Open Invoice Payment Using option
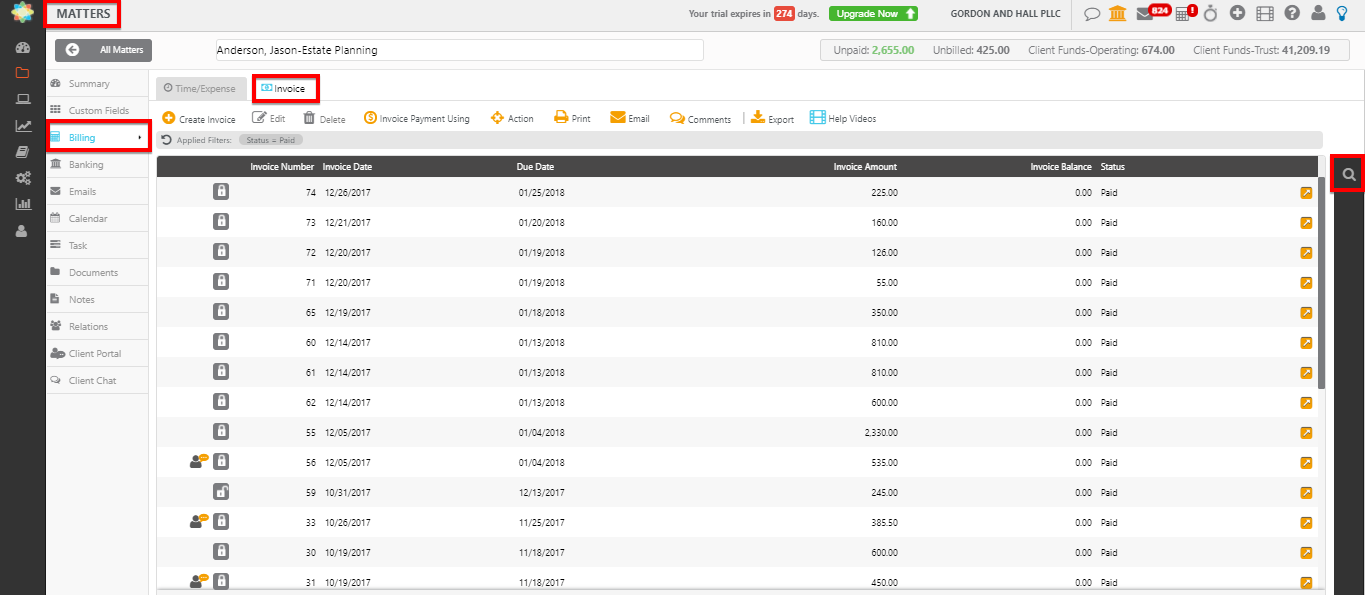 coord(416,118)
